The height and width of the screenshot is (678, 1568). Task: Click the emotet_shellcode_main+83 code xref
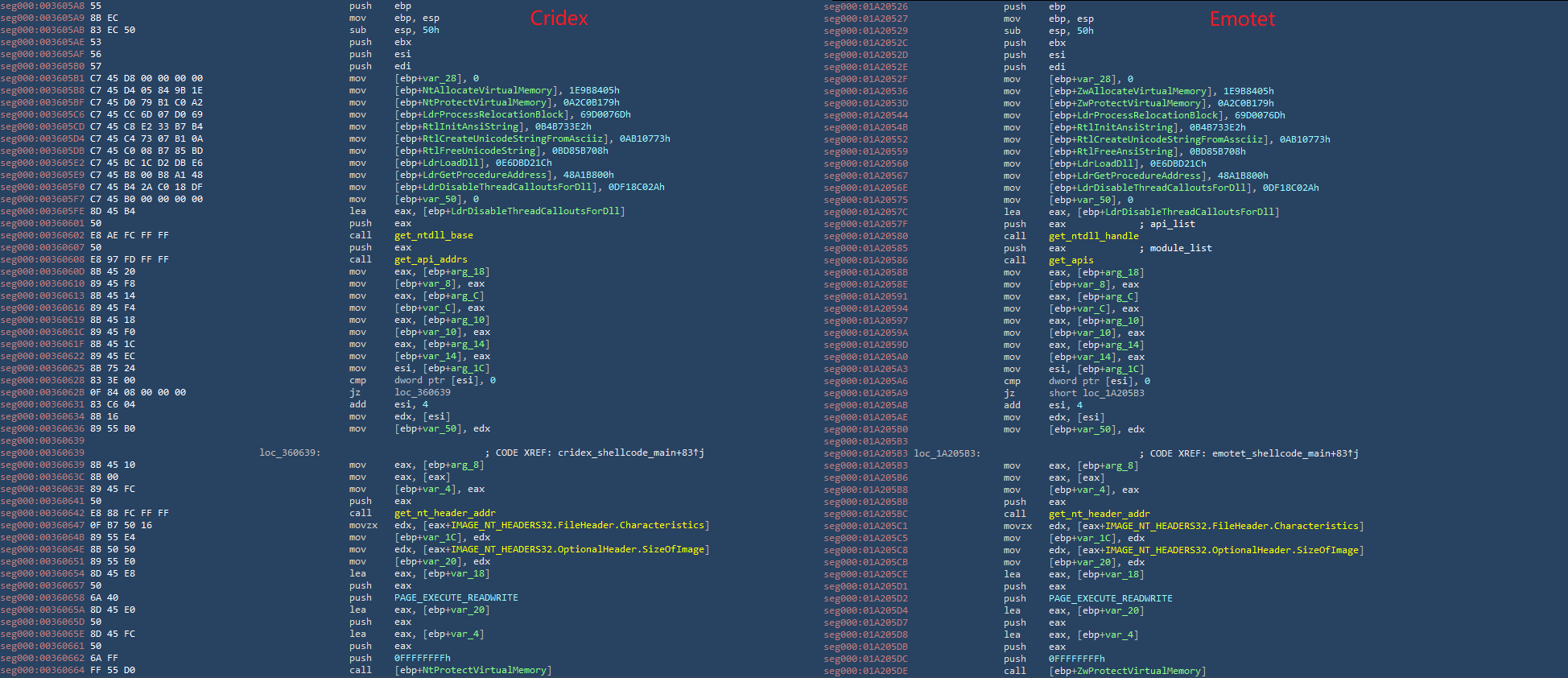tap(1285, 453)
